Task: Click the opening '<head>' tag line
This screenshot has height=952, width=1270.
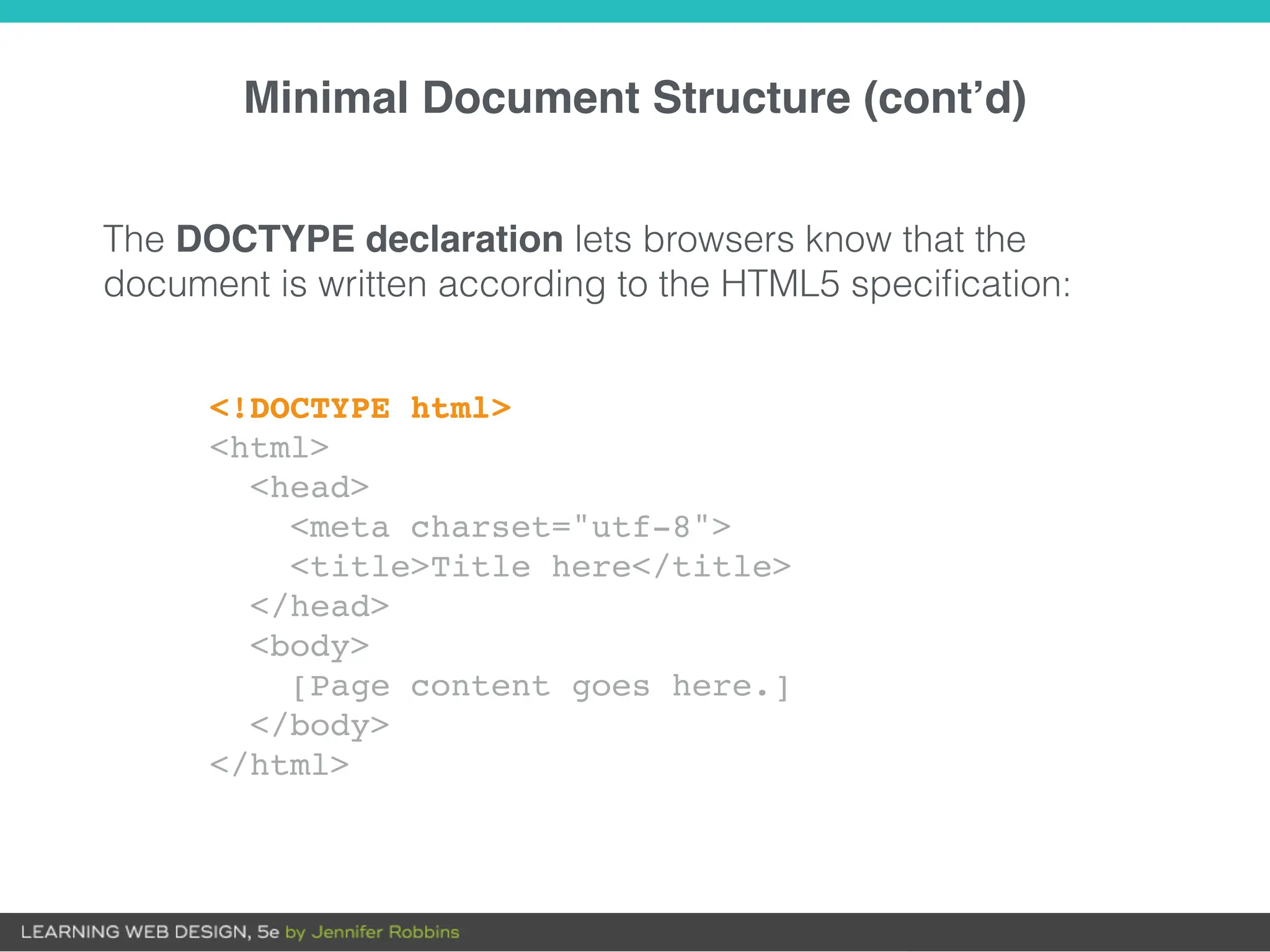Action: coord(309,487)
